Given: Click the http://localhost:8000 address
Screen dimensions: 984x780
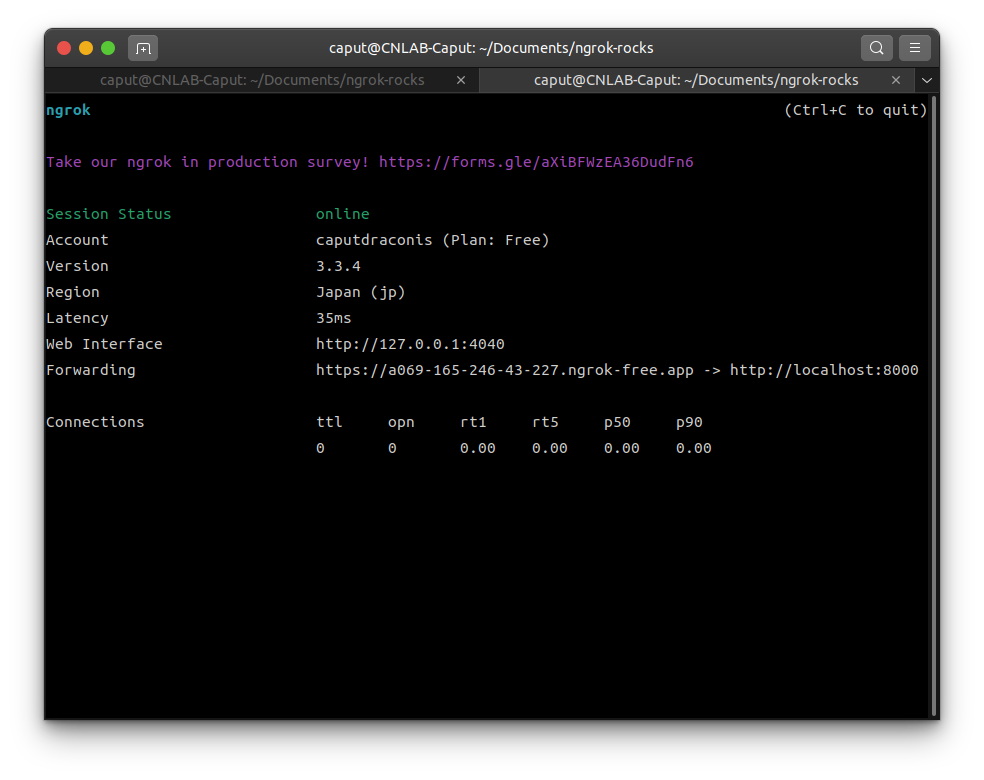Looking at the screenshot, I should 824,370.
